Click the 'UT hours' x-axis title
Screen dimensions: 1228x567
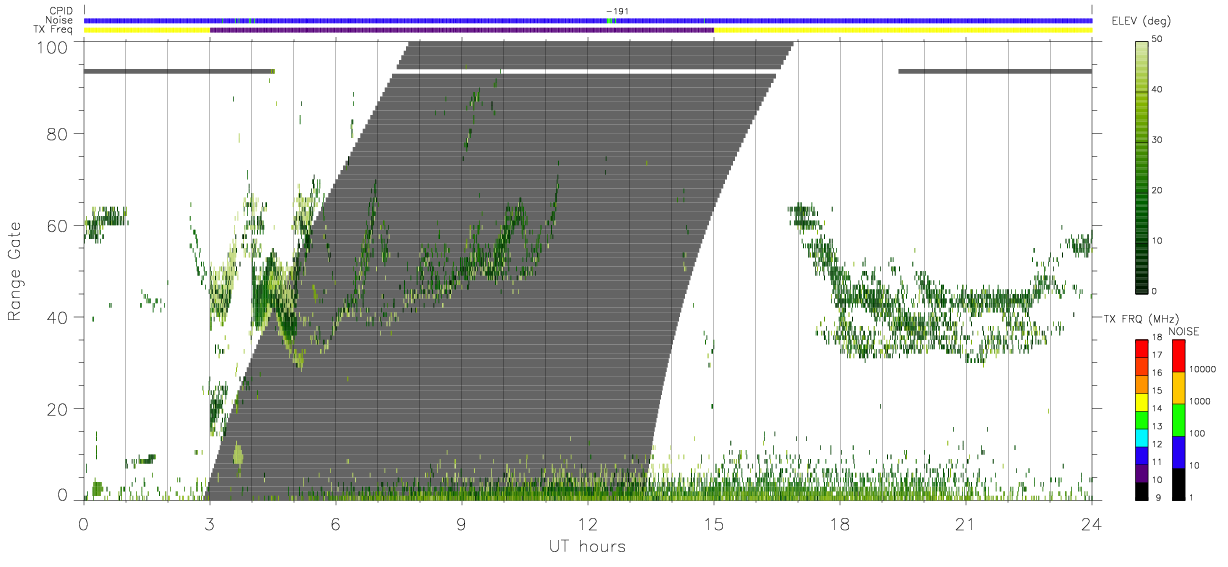[586, 547]
